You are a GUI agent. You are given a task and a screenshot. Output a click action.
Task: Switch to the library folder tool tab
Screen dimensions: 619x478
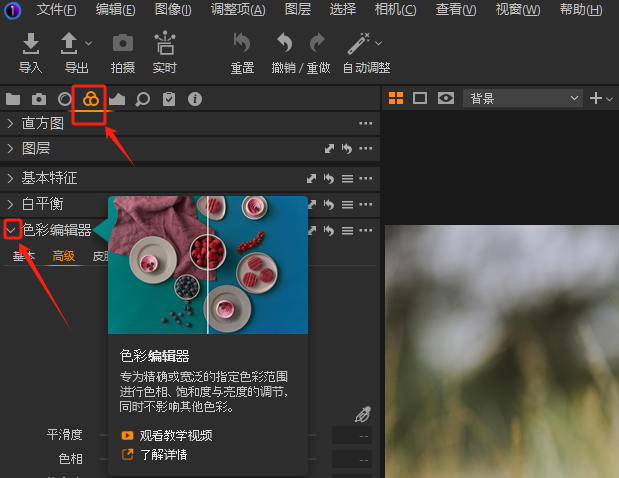click(13, 99)
